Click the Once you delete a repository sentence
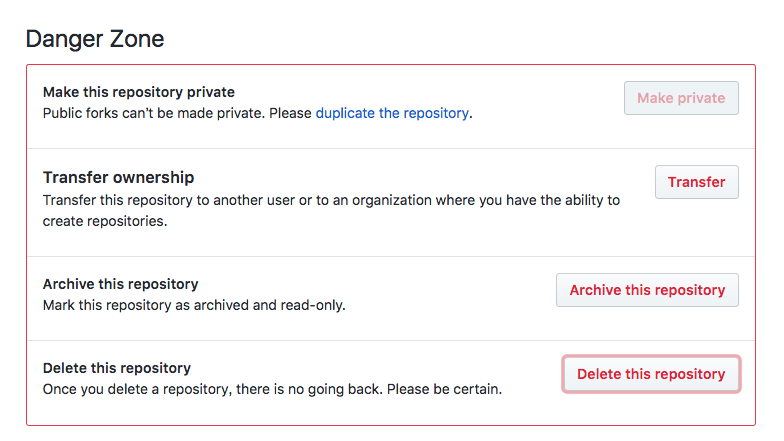This screenshot has width=784, height=441. pyautogui.click(x=212, y=389)
